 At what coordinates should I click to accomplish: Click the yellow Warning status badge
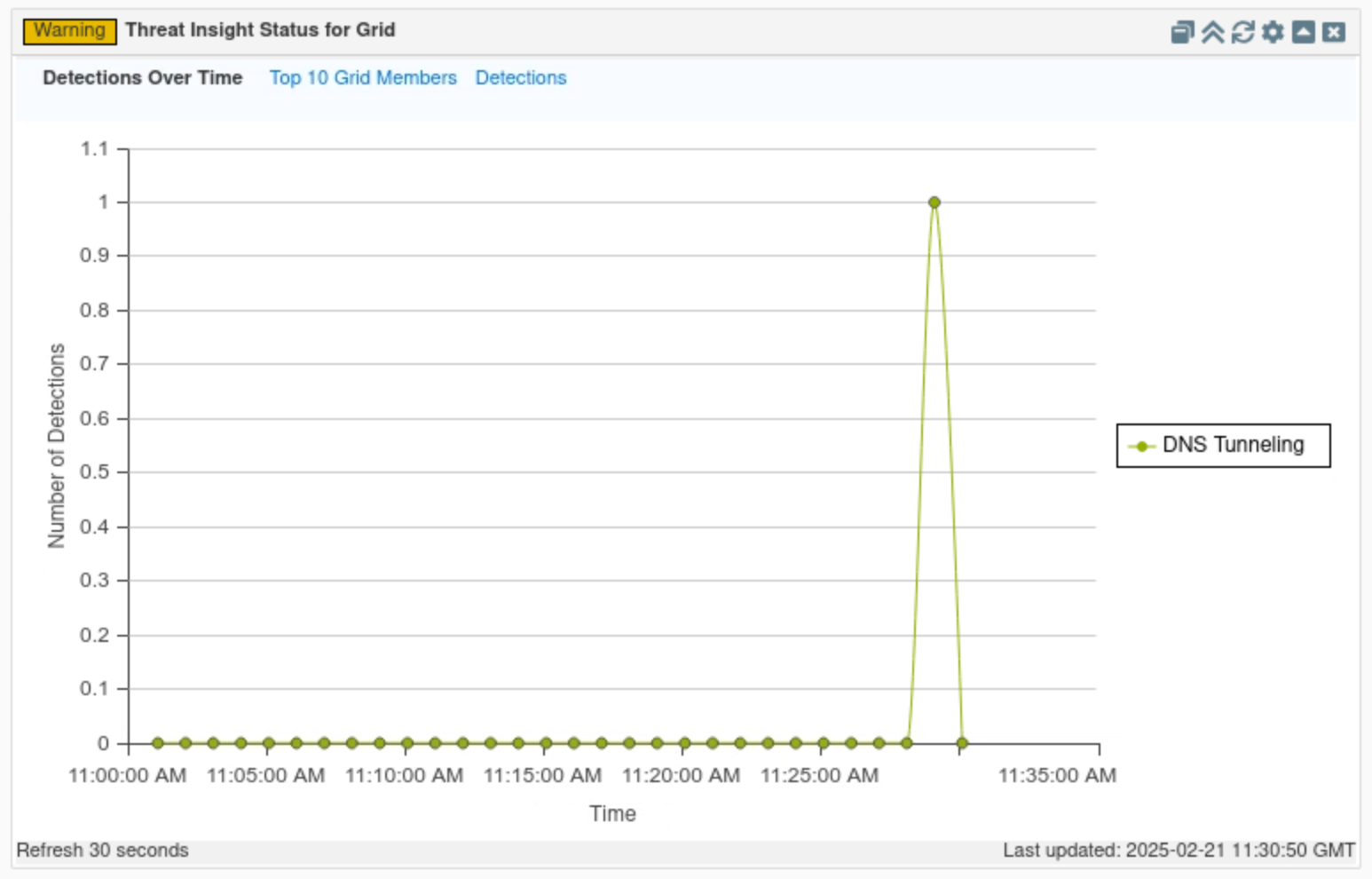pos(69,31)
